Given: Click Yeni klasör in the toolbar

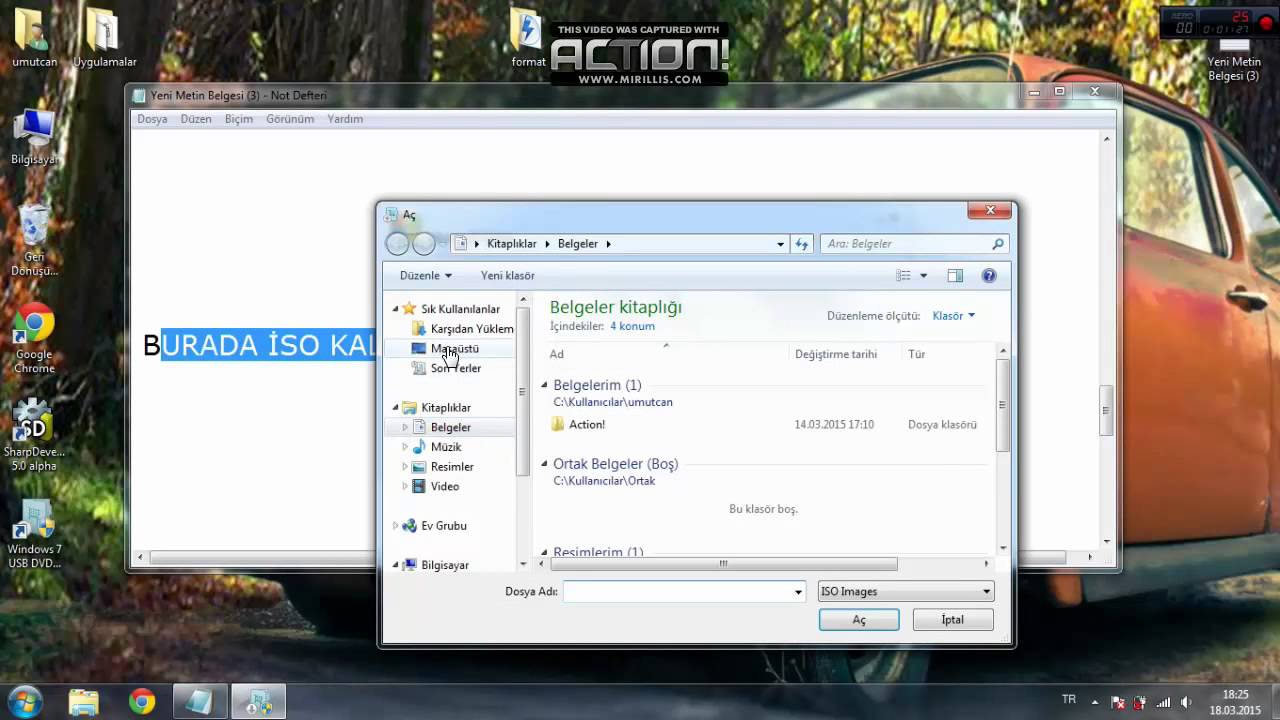Looking at the screenshot, I should (508, 276).
